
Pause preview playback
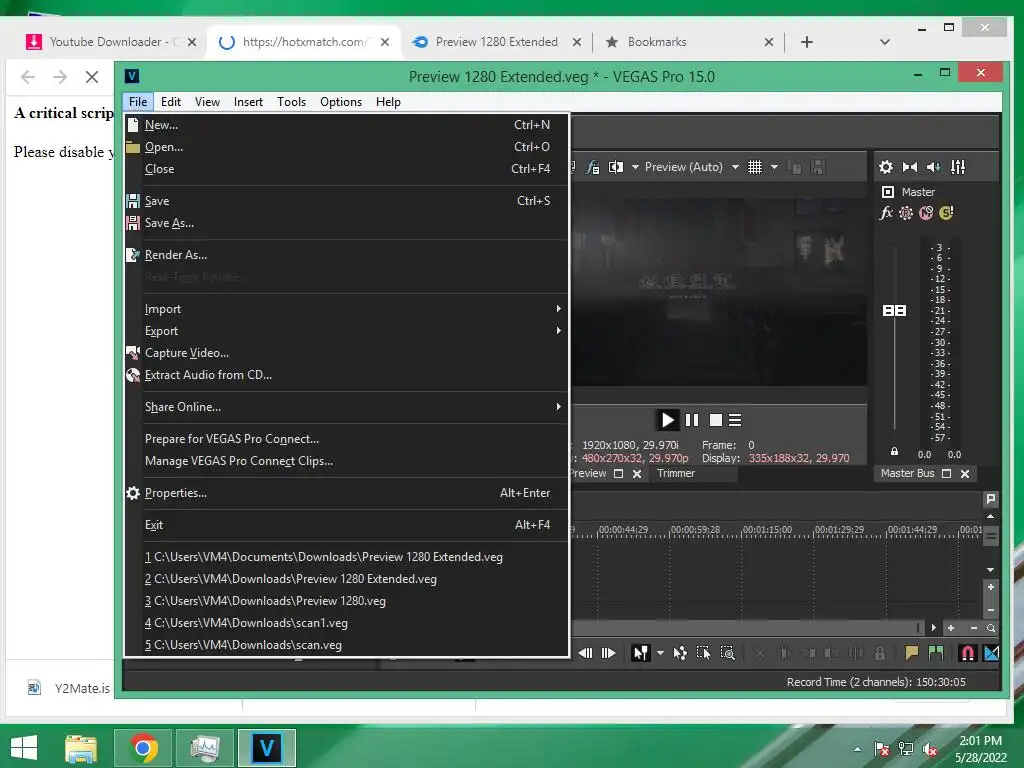[692, 420]
